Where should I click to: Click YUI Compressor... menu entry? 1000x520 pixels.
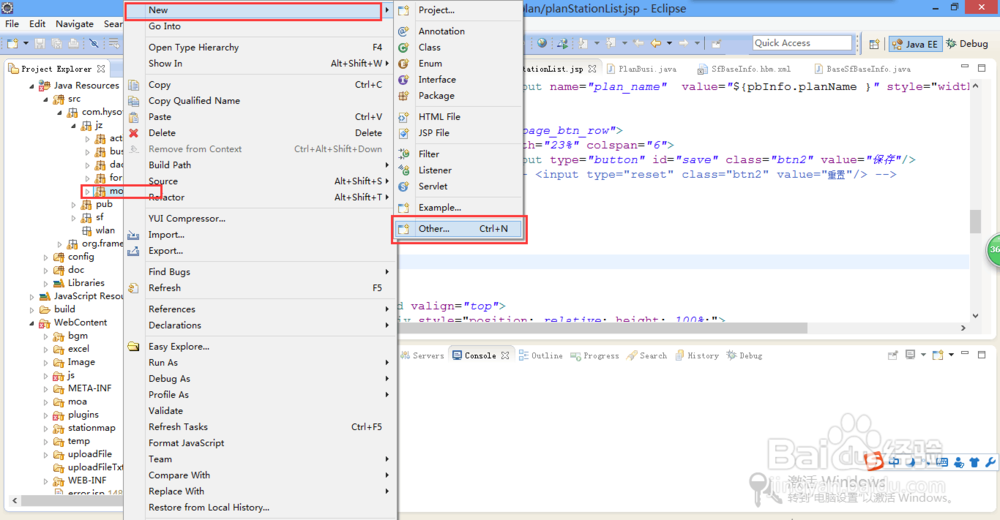tap(187, 218)
